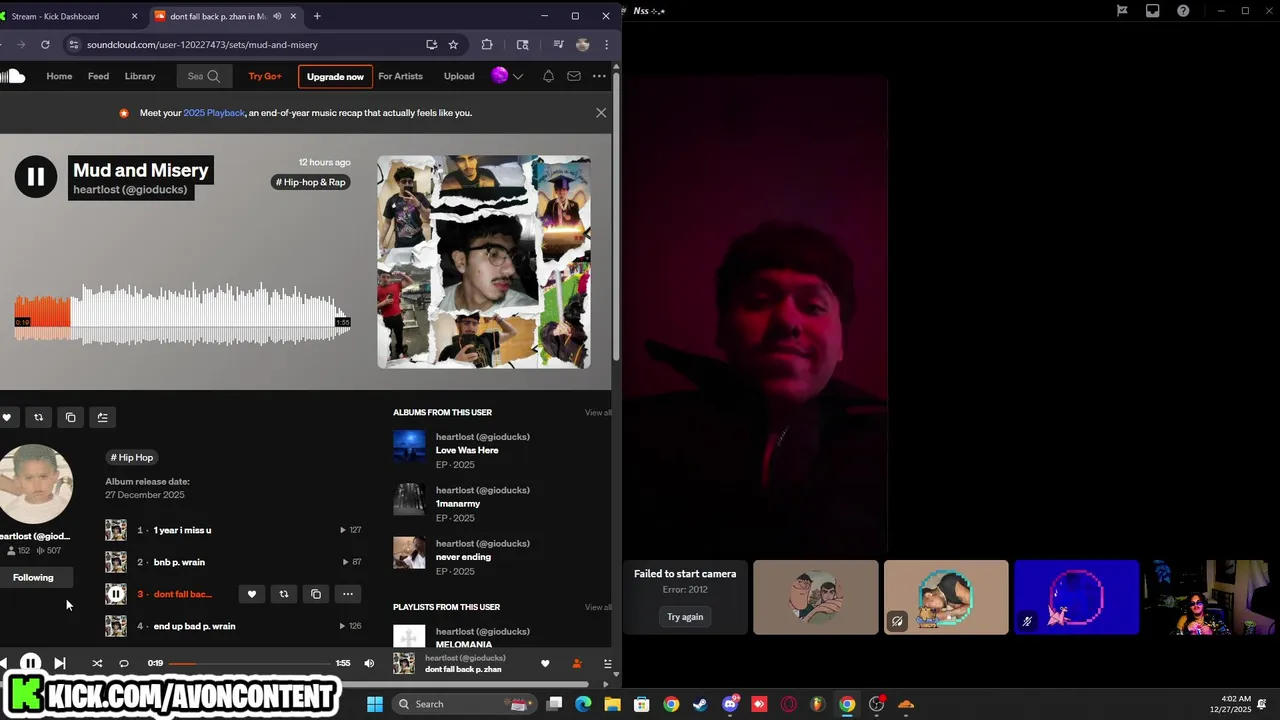Open the Discord inbox icon
This screenshot has height=720, width=1280.
coord(1153,11)
